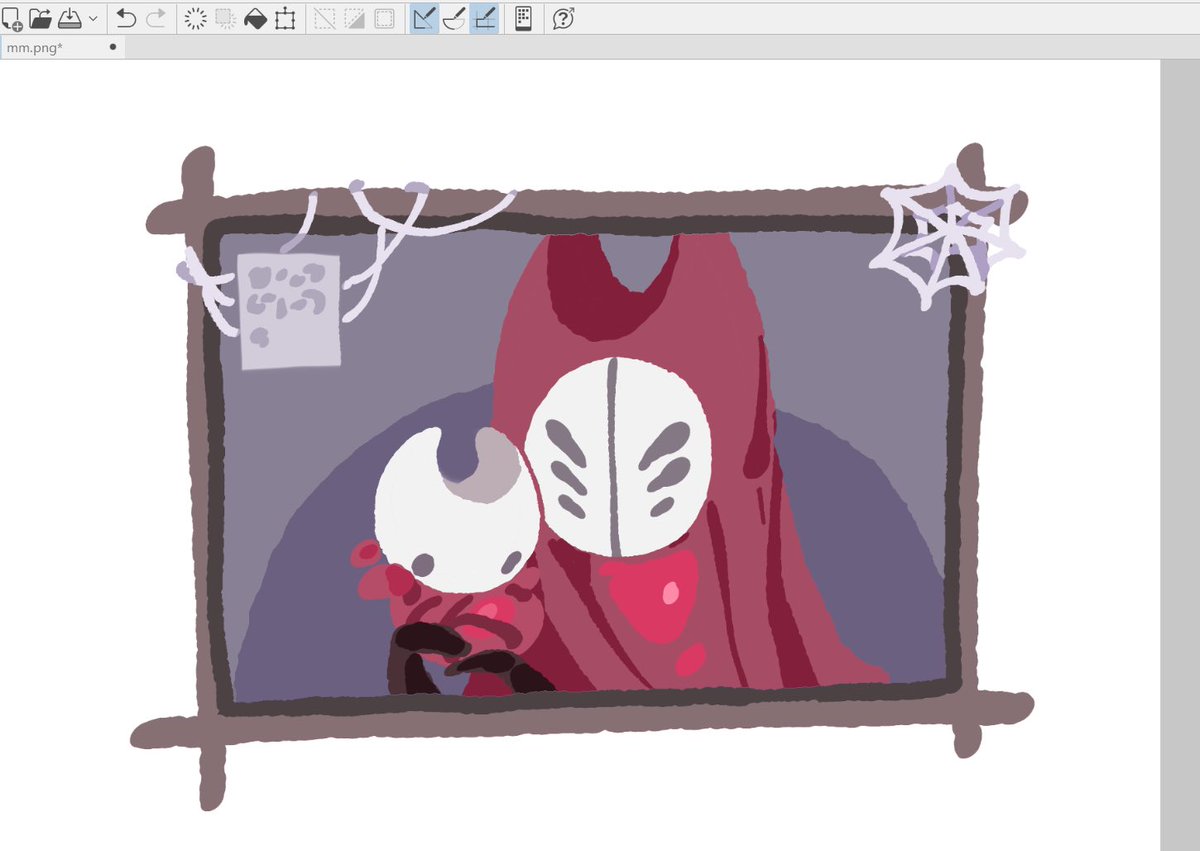The height and width of the screenshot is (851, 1200).
Task: Close the mm.png tab via its dot
Action: (x=113, y=46)
